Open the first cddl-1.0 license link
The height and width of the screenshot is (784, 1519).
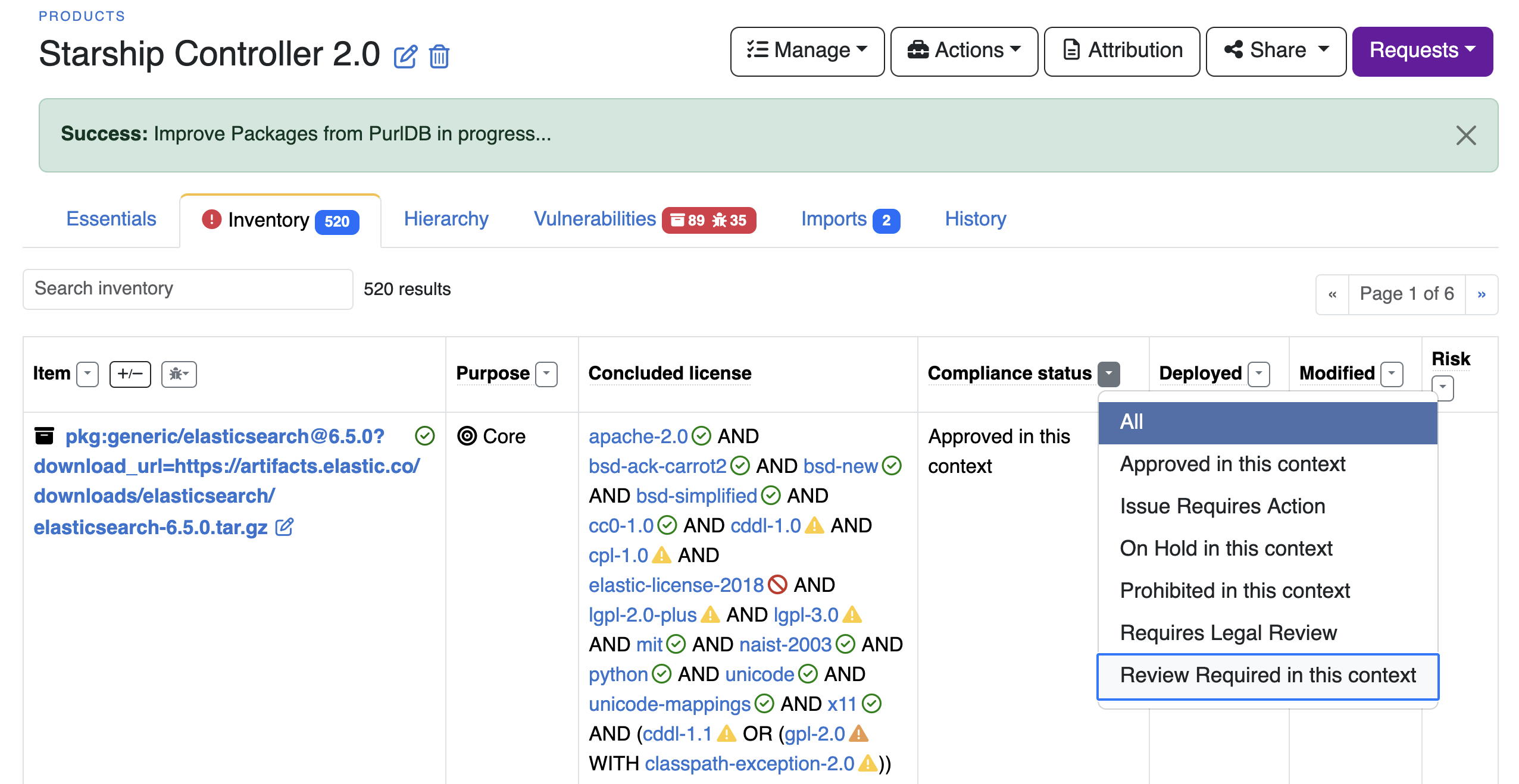click(x=765, y=526)
